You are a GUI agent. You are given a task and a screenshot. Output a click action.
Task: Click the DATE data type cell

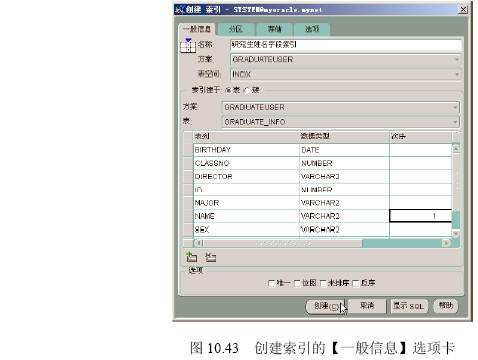(344, 150)
